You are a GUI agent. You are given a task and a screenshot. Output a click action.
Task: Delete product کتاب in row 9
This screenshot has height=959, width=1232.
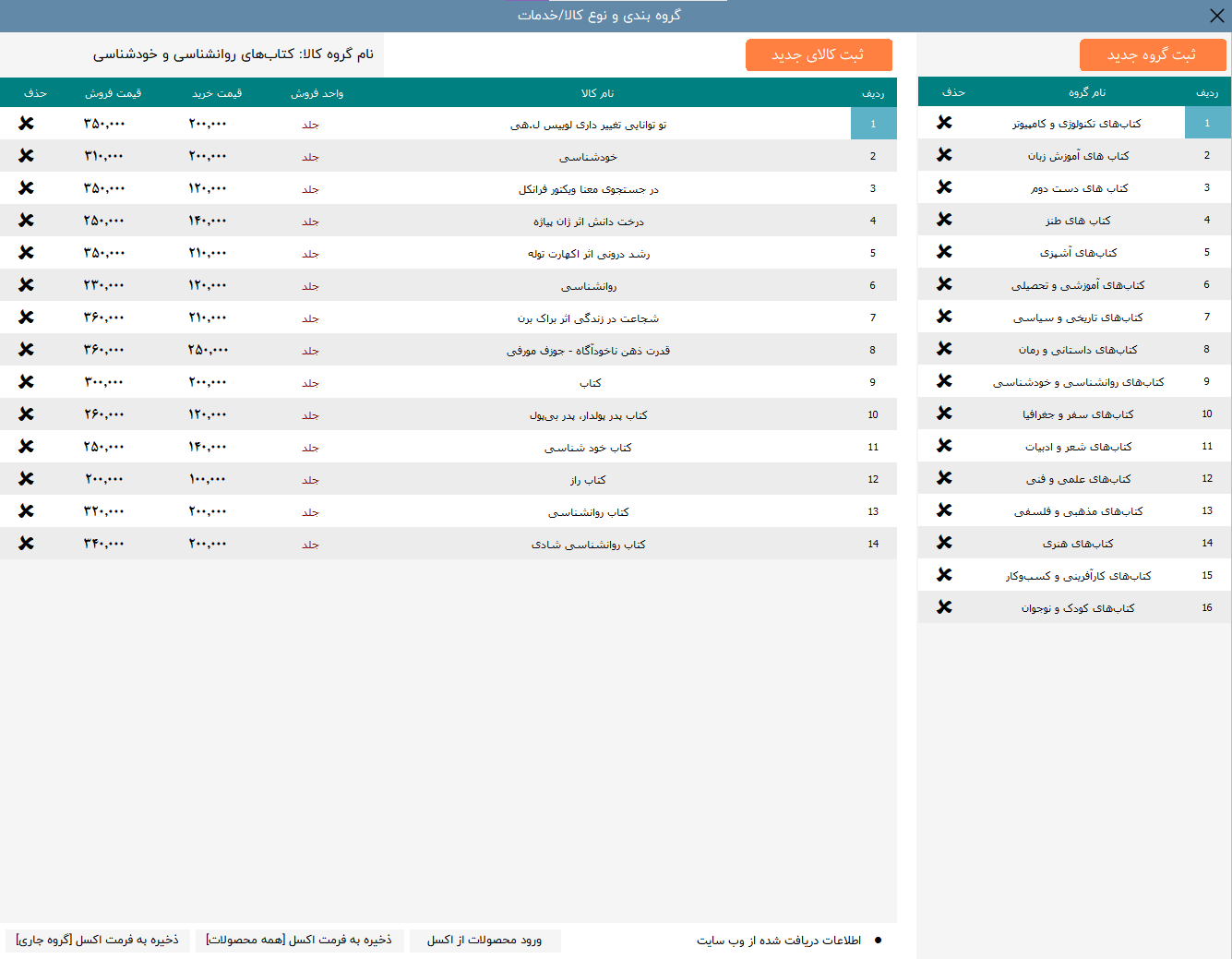[x=26, y=382]
